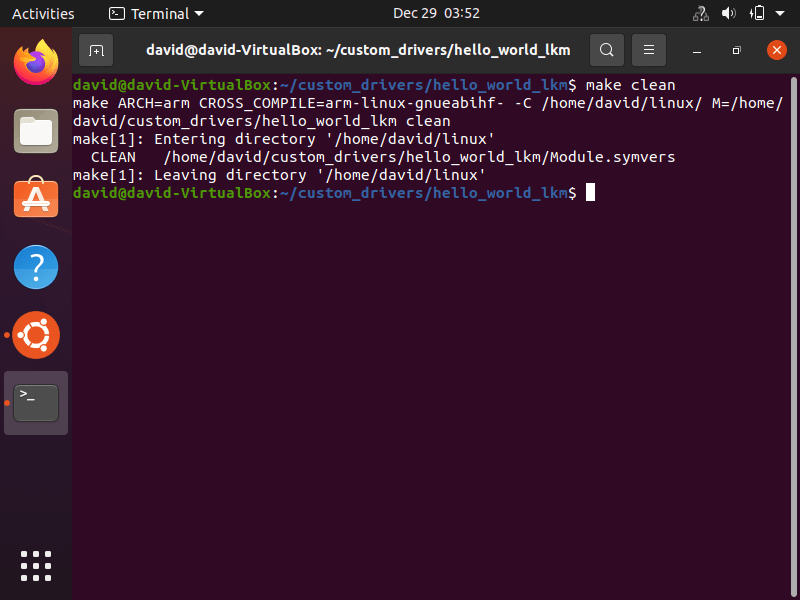Place cursor at the blinking terminal cursor
Screen dimensions: 800x600
tap(590, 192)
